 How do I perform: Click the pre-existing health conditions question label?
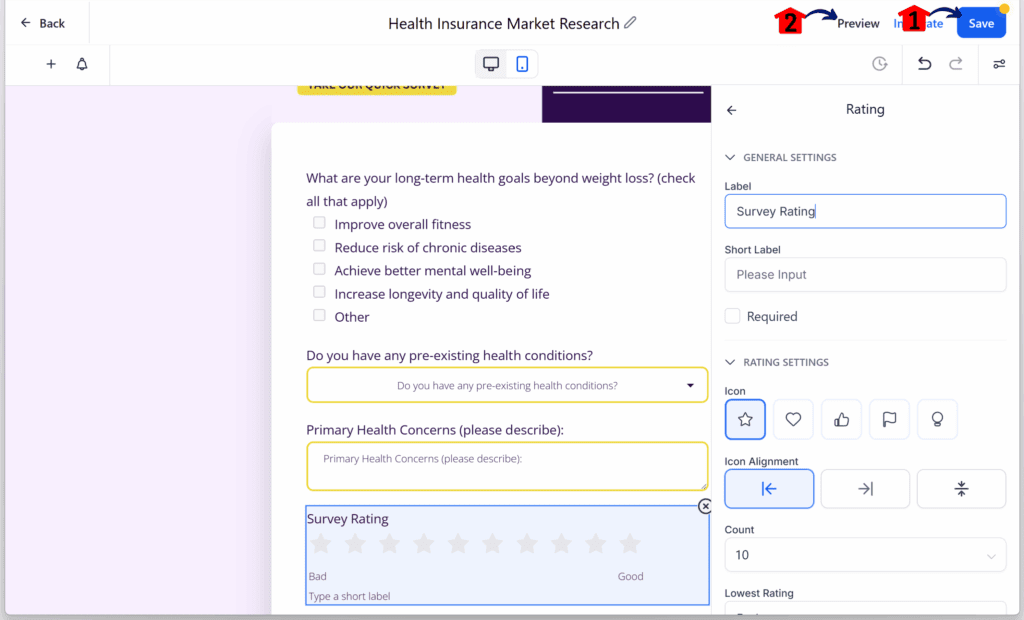click(x=449, y=355)
